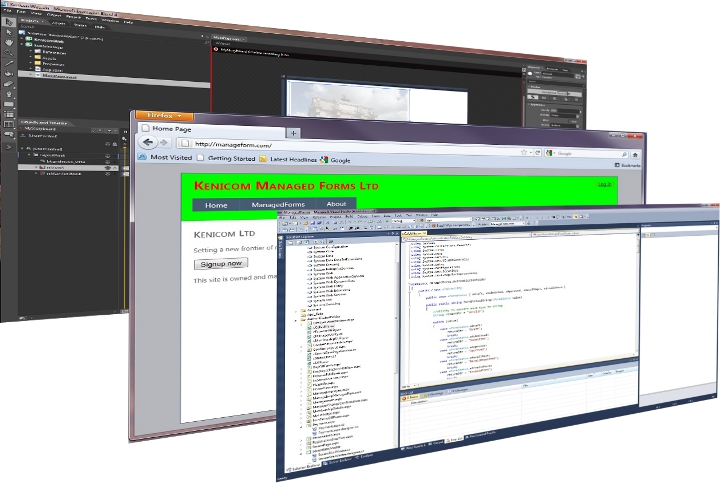Toggle the lock-all icon in Objects and Timeline

(115, 144)
